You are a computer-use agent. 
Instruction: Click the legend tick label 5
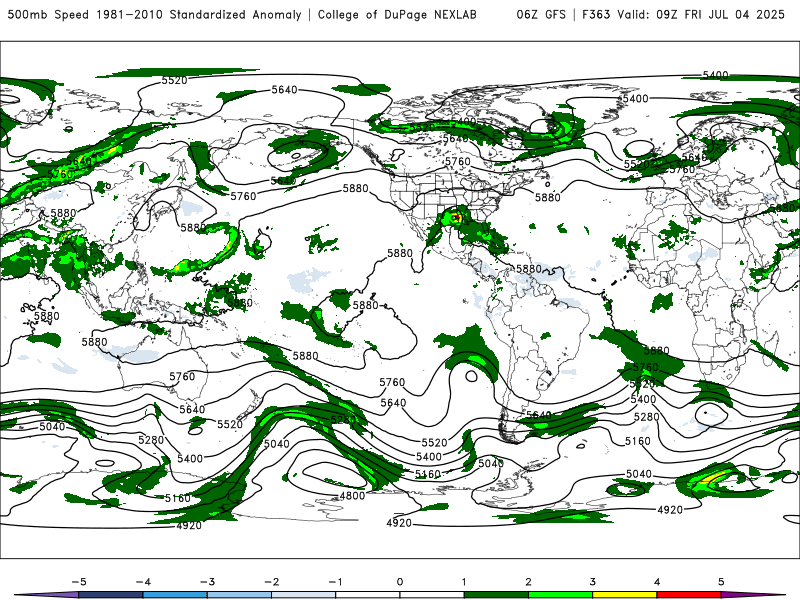(x=721, y=582)
